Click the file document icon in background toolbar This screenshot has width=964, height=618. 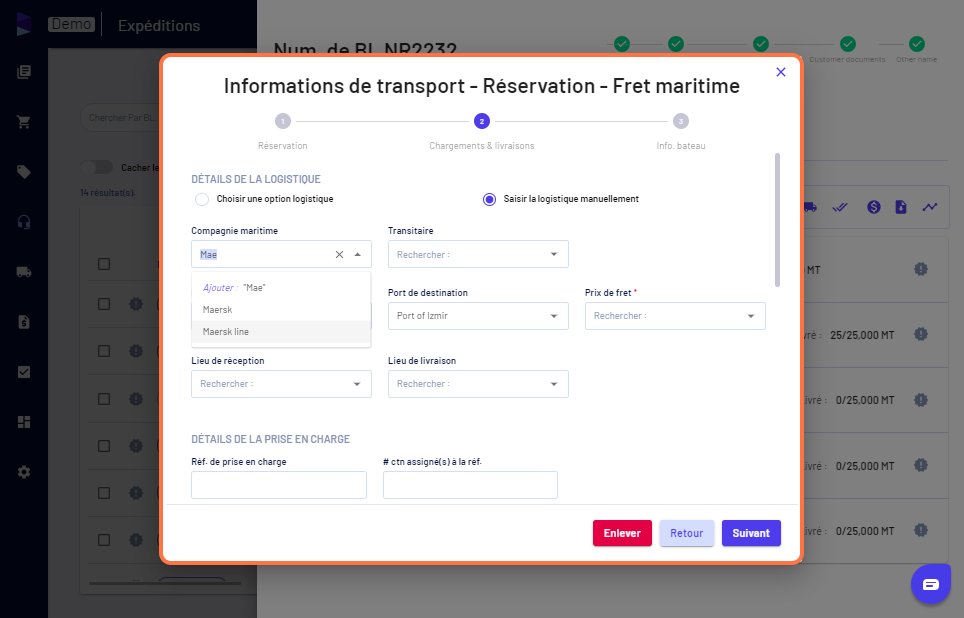tap(901, 207)
